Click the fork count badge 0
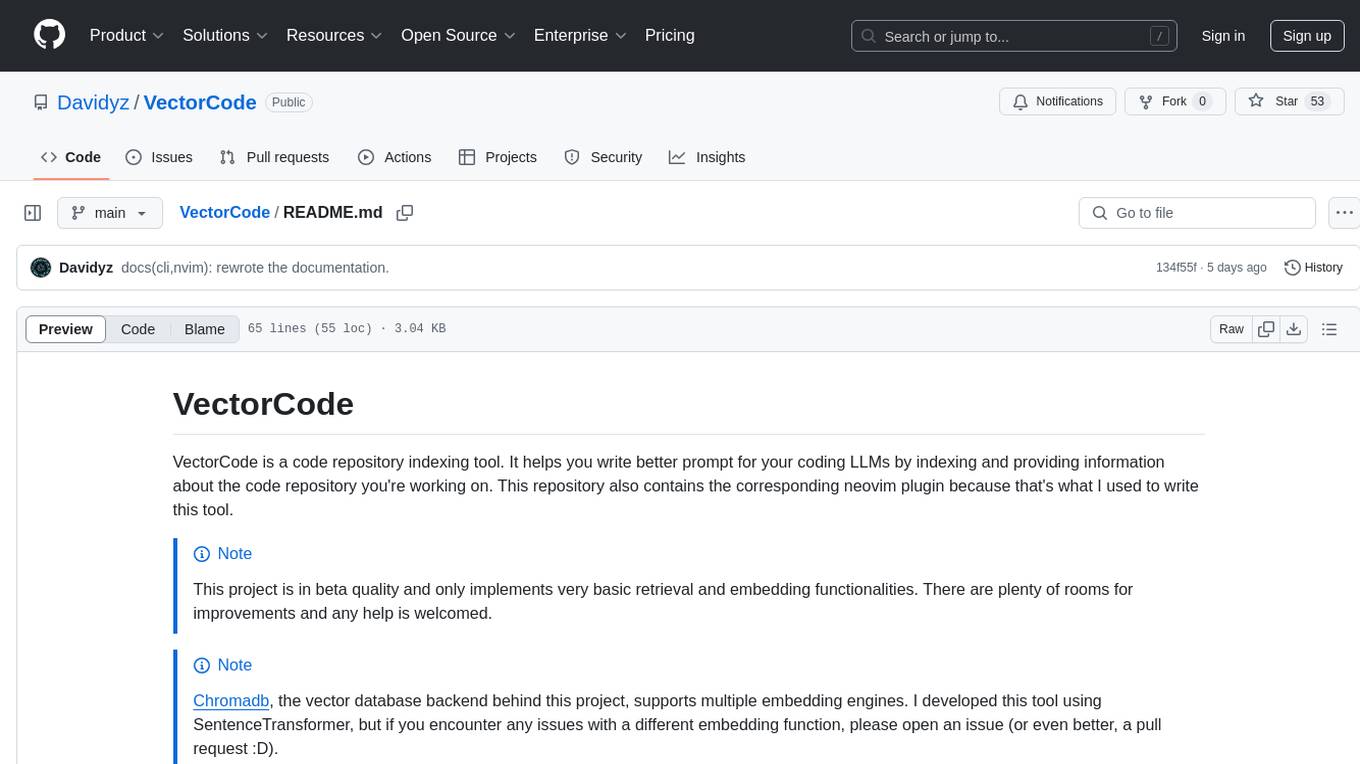The height and width of the screenshot is (764, 1360). coord(1203,101)
